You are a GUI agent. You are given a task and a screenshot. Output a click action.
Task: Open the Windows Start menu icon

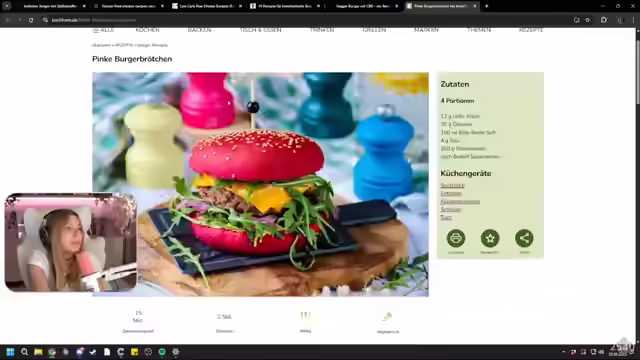click(11, 352)
